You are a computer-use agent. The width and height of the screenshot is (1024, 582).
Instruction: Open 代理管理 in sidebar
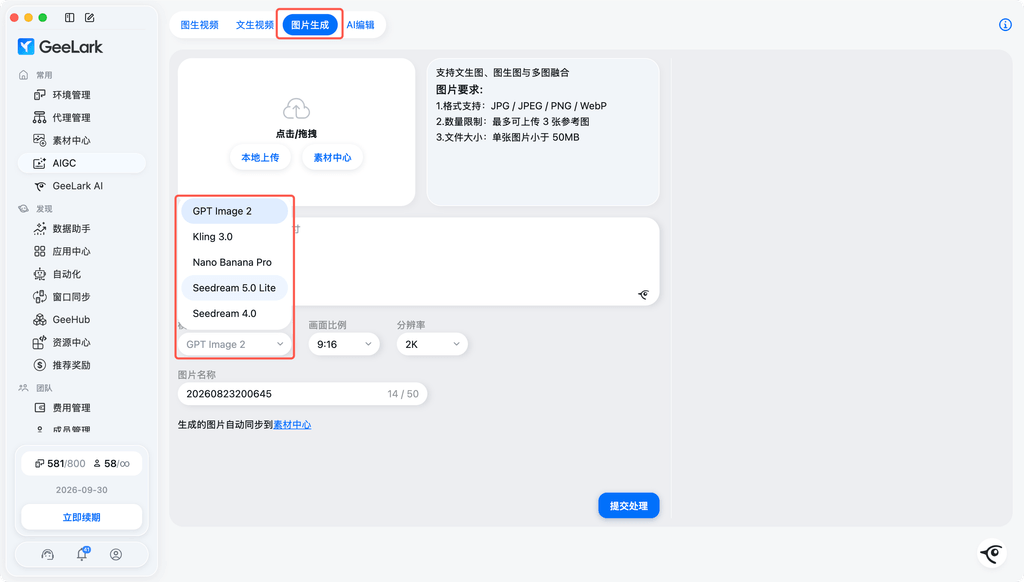click(x=82, y=118)
